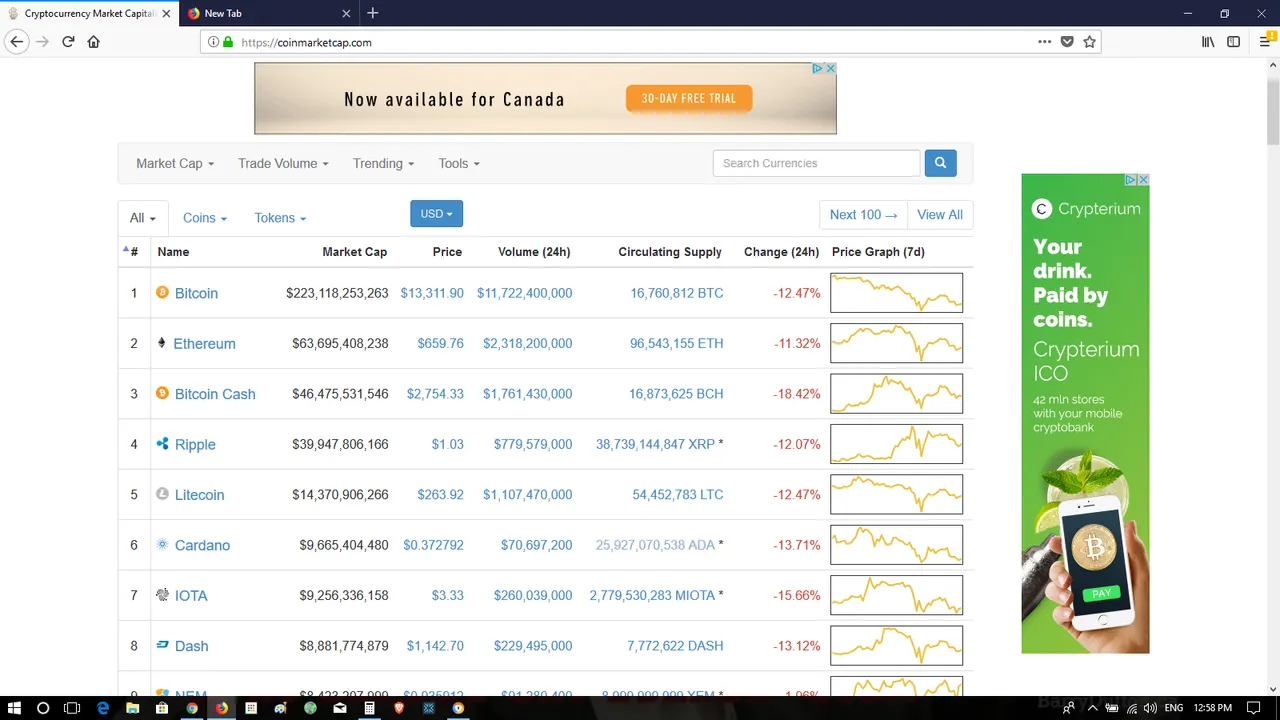The image size is (1280, 720).
Task: Sort by Circulating Supply header
Action: click(x=670, y=252)
